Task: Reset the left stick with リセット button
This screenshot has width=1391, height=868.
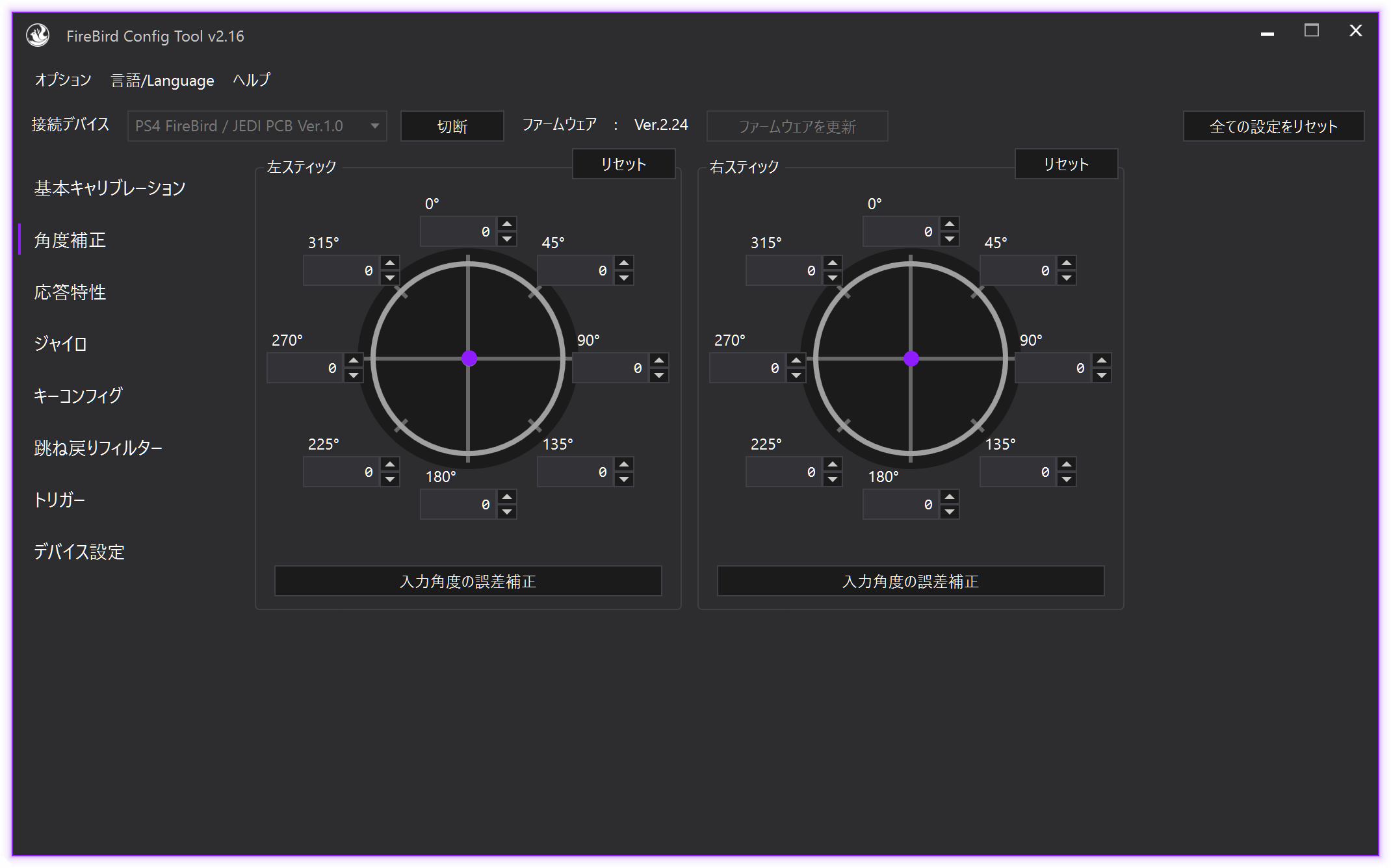Action: [623, 164]
